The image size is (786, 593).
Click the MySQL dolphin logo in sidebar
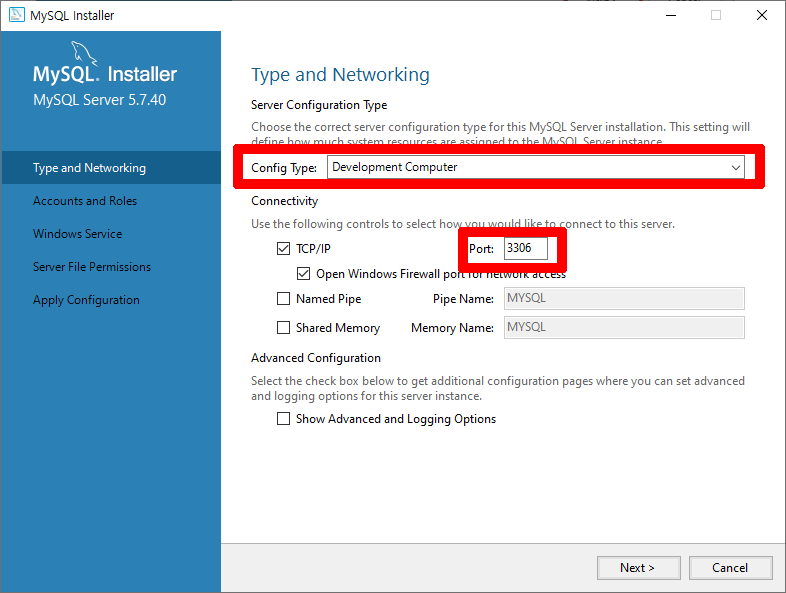tap(84, 53)
